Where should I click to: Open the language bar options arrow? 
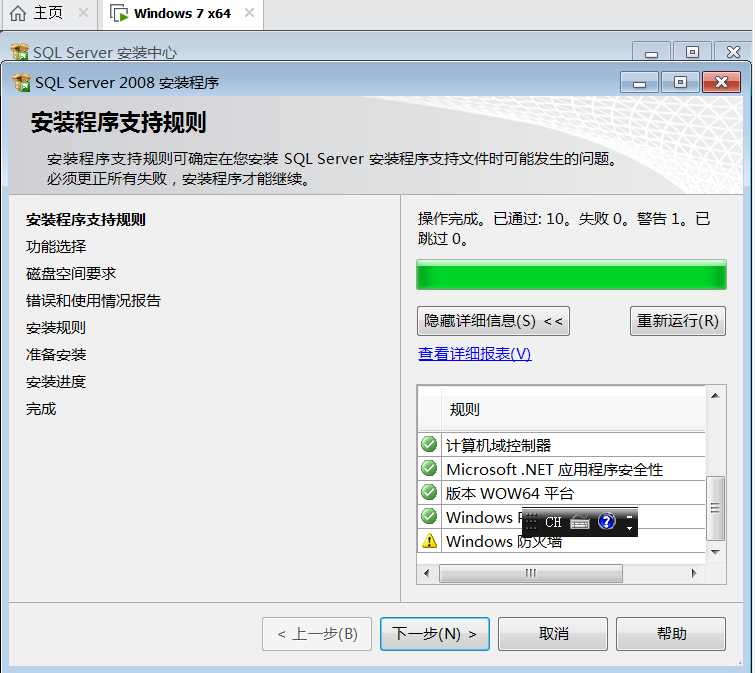(x=629, y=529)
